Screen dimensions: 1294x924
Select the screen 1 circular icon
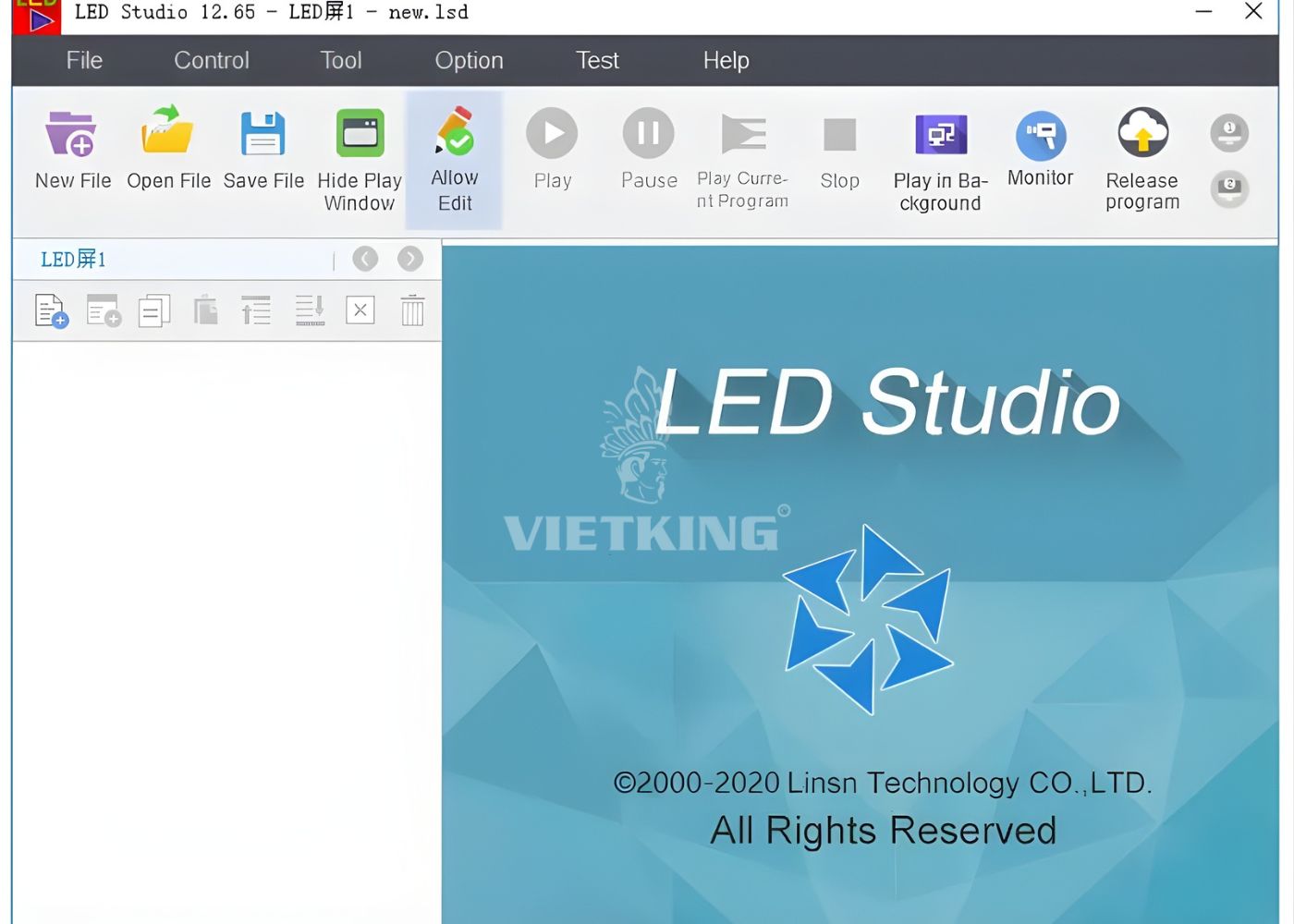coord(1229,132)
